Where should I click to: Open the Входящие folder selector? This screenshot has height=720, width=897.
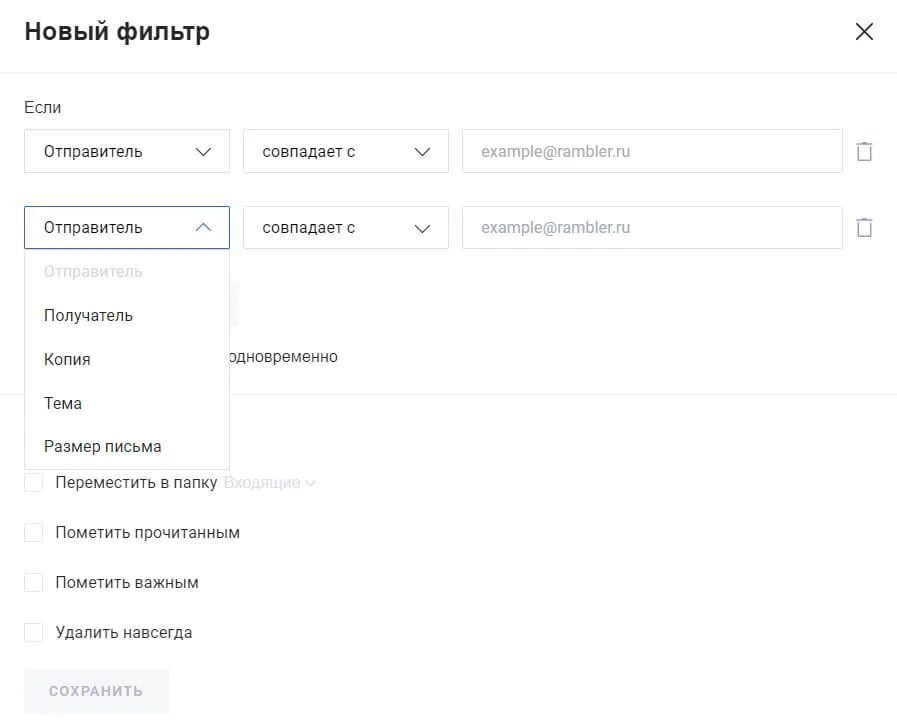pos(270,483)
